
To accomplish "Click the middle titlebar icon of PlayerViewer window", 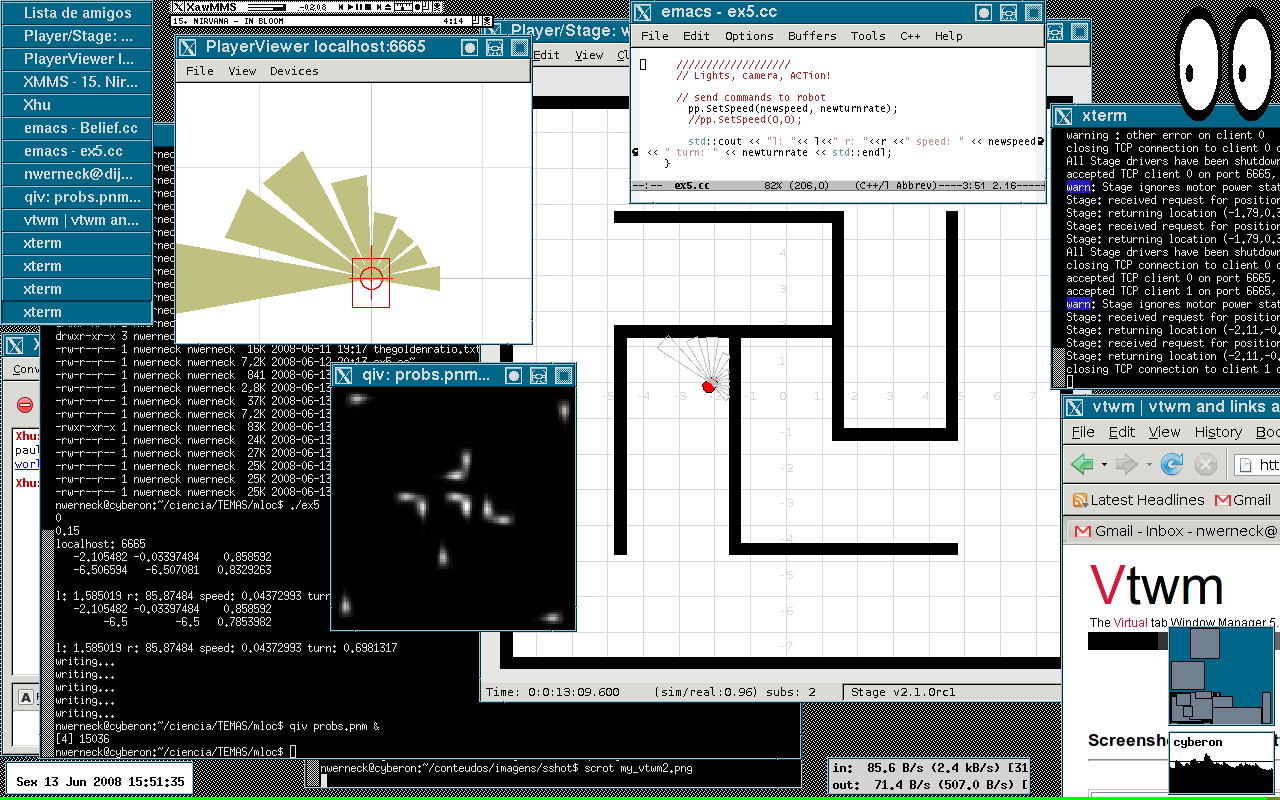I will click(495, 47).
